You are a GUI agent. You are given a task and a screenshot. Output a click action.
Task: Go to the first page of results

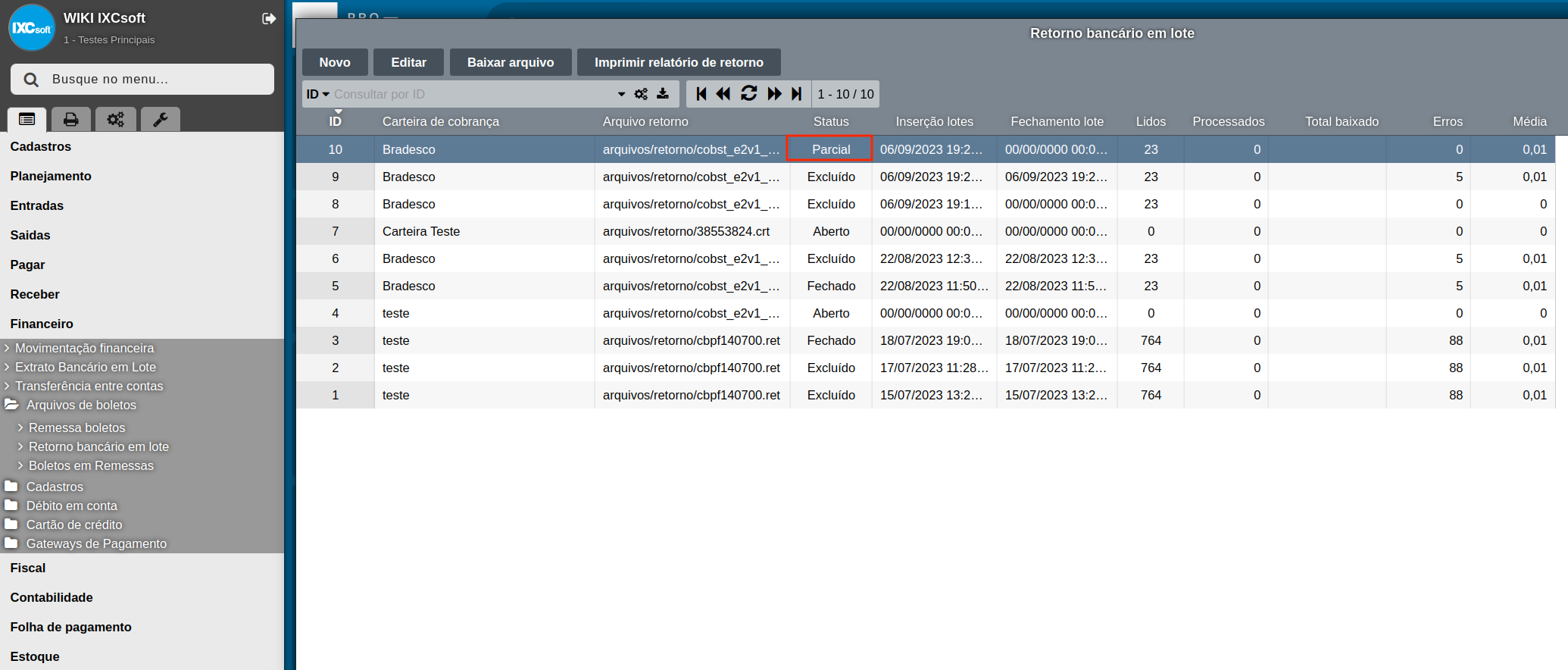click(x=701, y=93)
